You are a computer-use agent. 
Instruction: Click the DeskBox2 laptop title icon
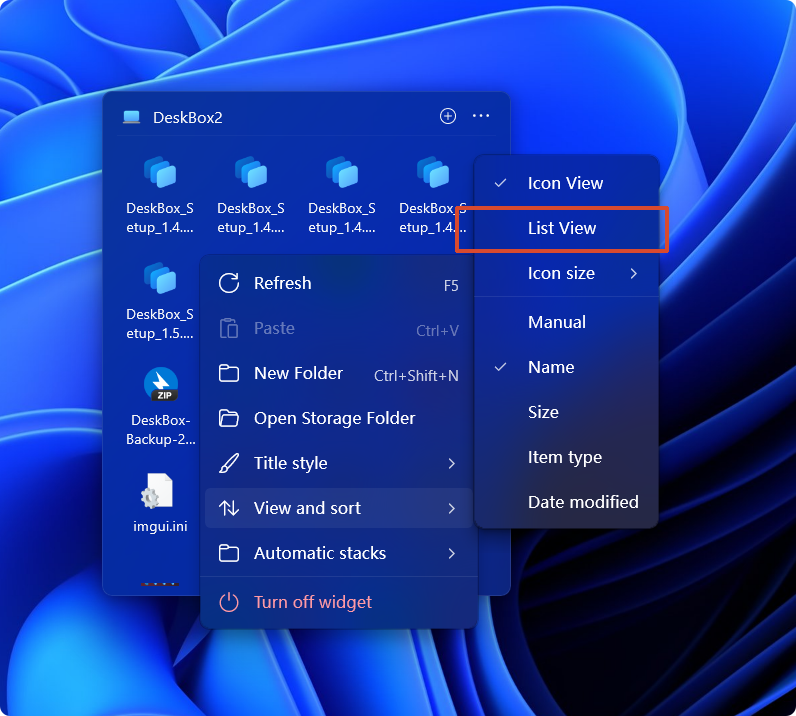131,117
